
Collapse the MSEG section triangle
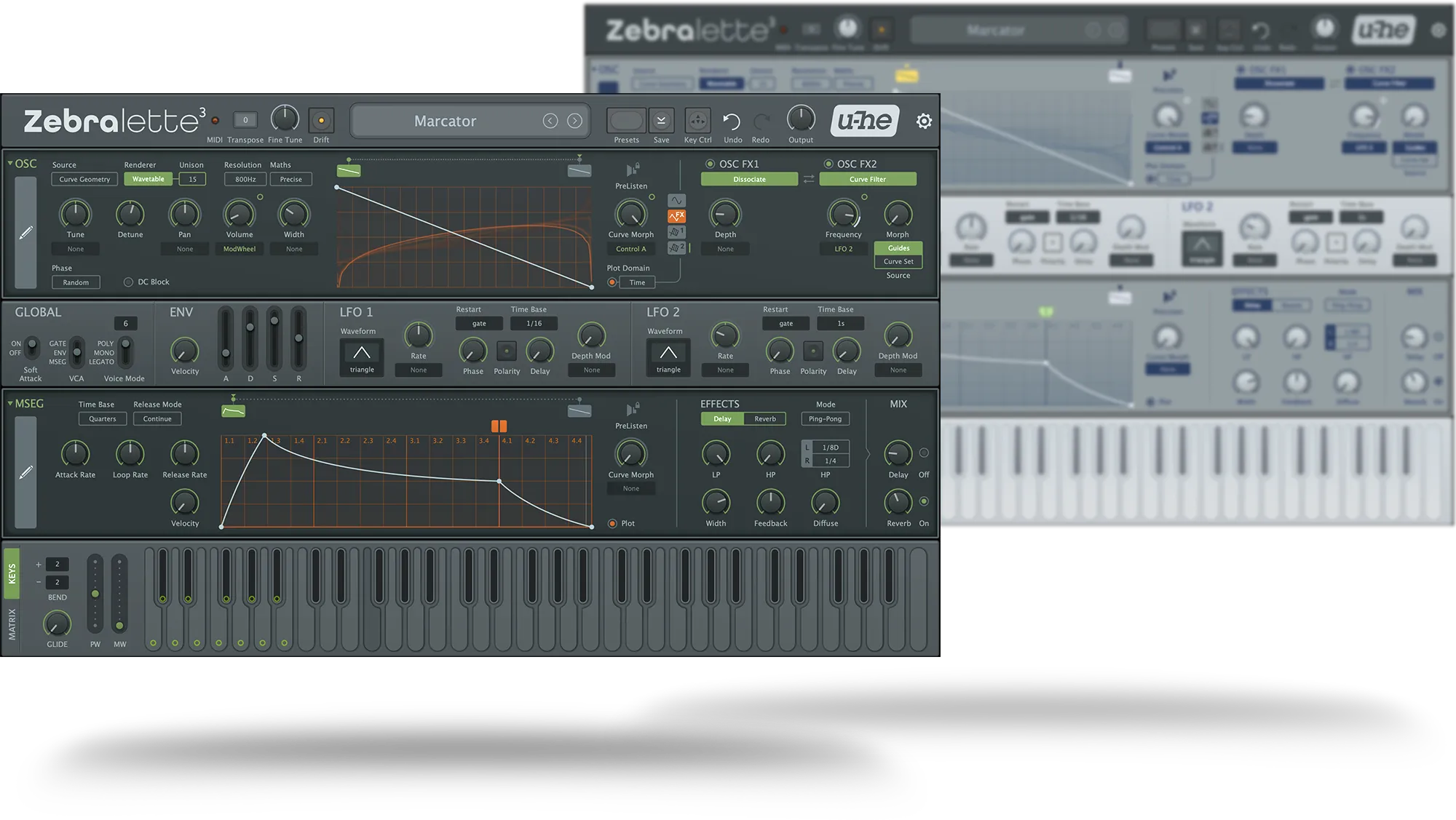click(10, 404)
